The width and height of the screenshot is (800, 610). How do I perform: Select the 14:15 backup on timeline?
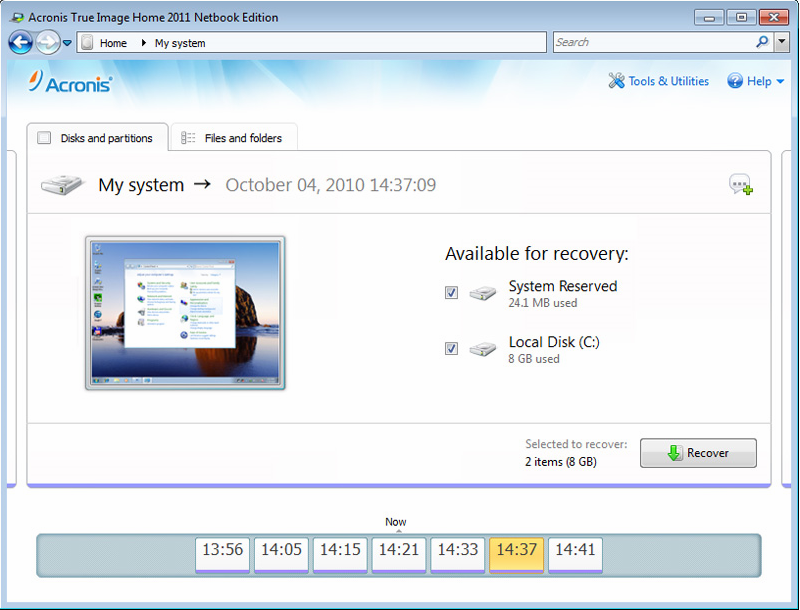(x=340, y=554)
